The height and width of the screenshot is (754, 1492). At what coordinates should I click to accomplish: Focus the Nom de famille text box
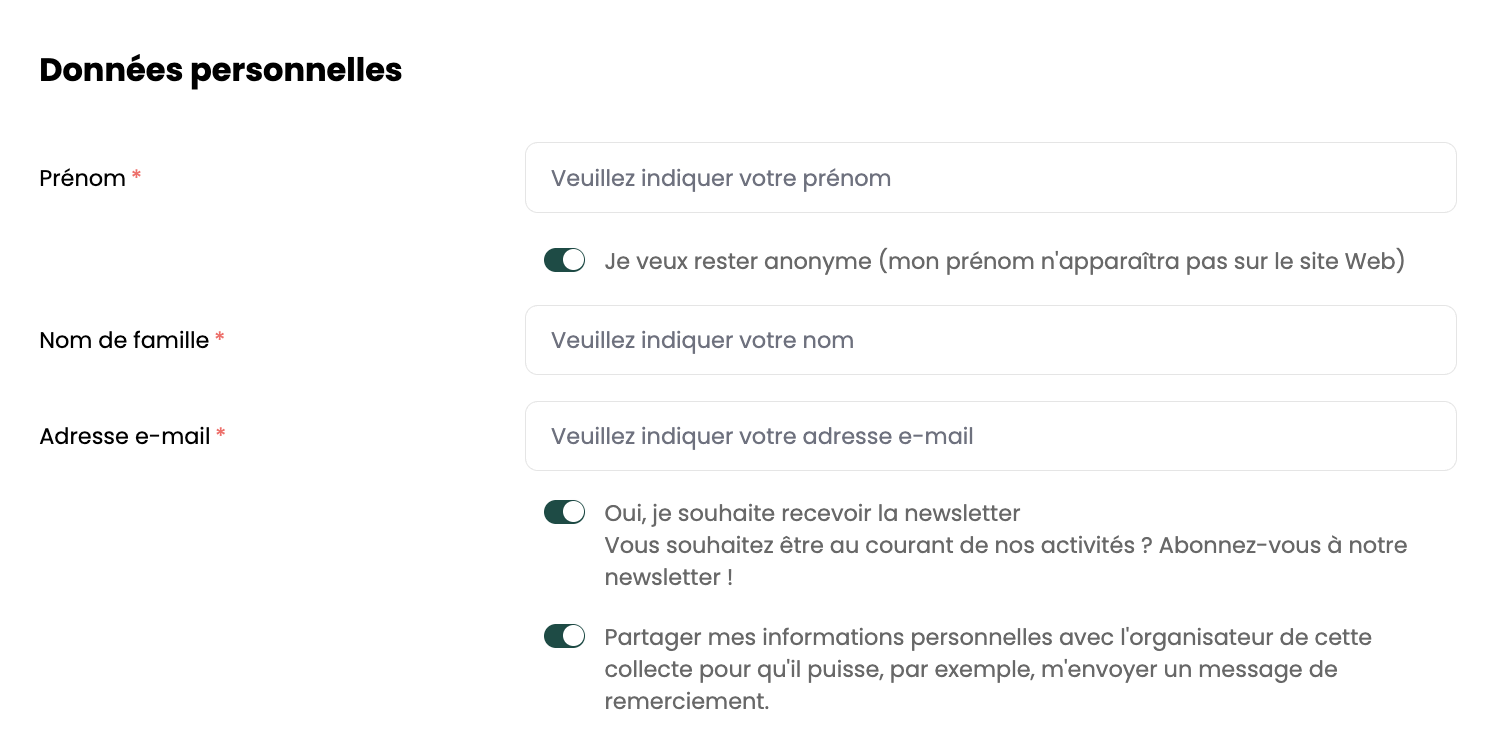point(990,340)
